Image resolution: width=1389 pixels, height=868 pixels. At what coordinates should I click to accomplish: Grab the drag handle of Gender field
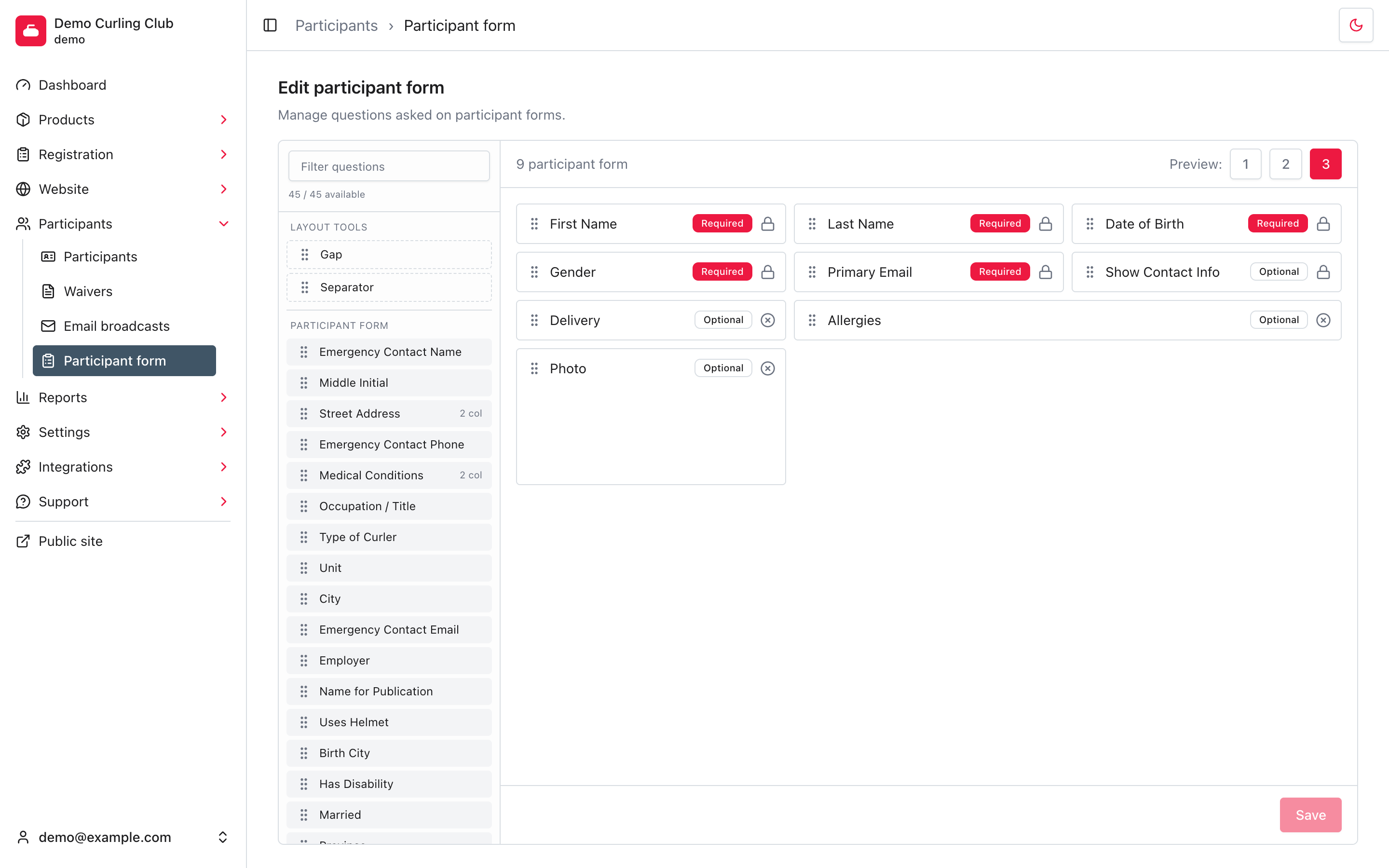pos(534,271)
